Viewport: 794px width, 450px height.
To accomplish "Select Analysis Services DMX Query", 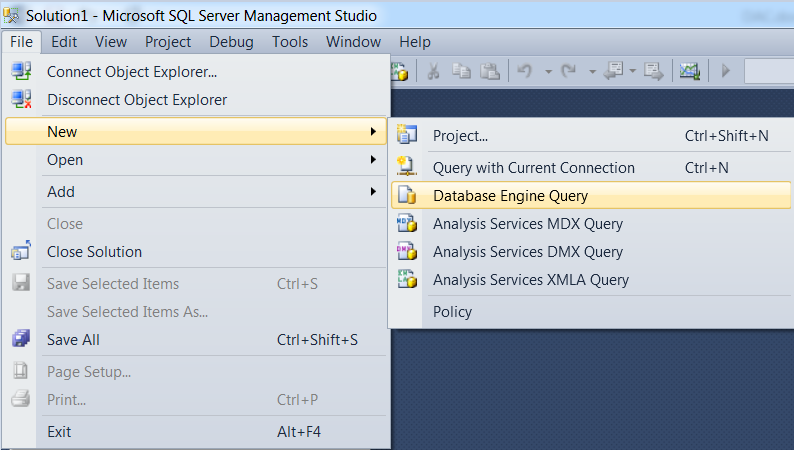I will 590,252.
